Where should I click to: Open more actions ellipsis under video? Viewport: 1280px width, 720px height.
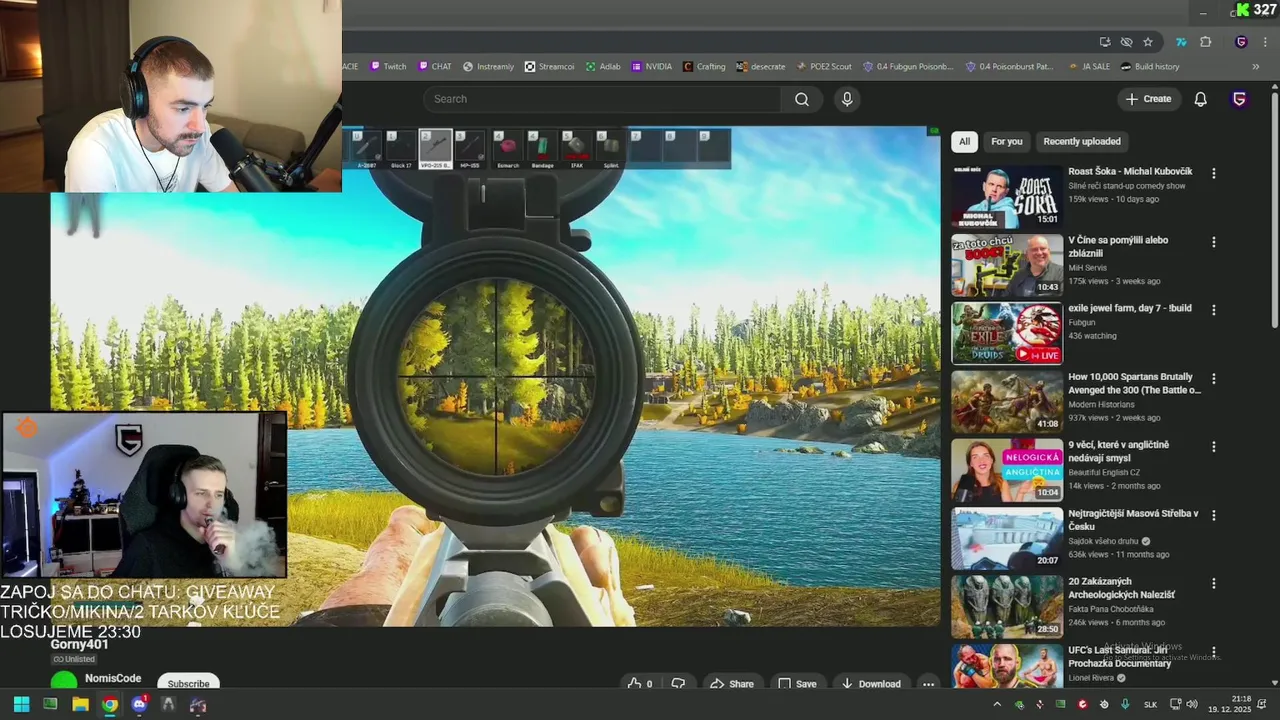click(928, 684)
